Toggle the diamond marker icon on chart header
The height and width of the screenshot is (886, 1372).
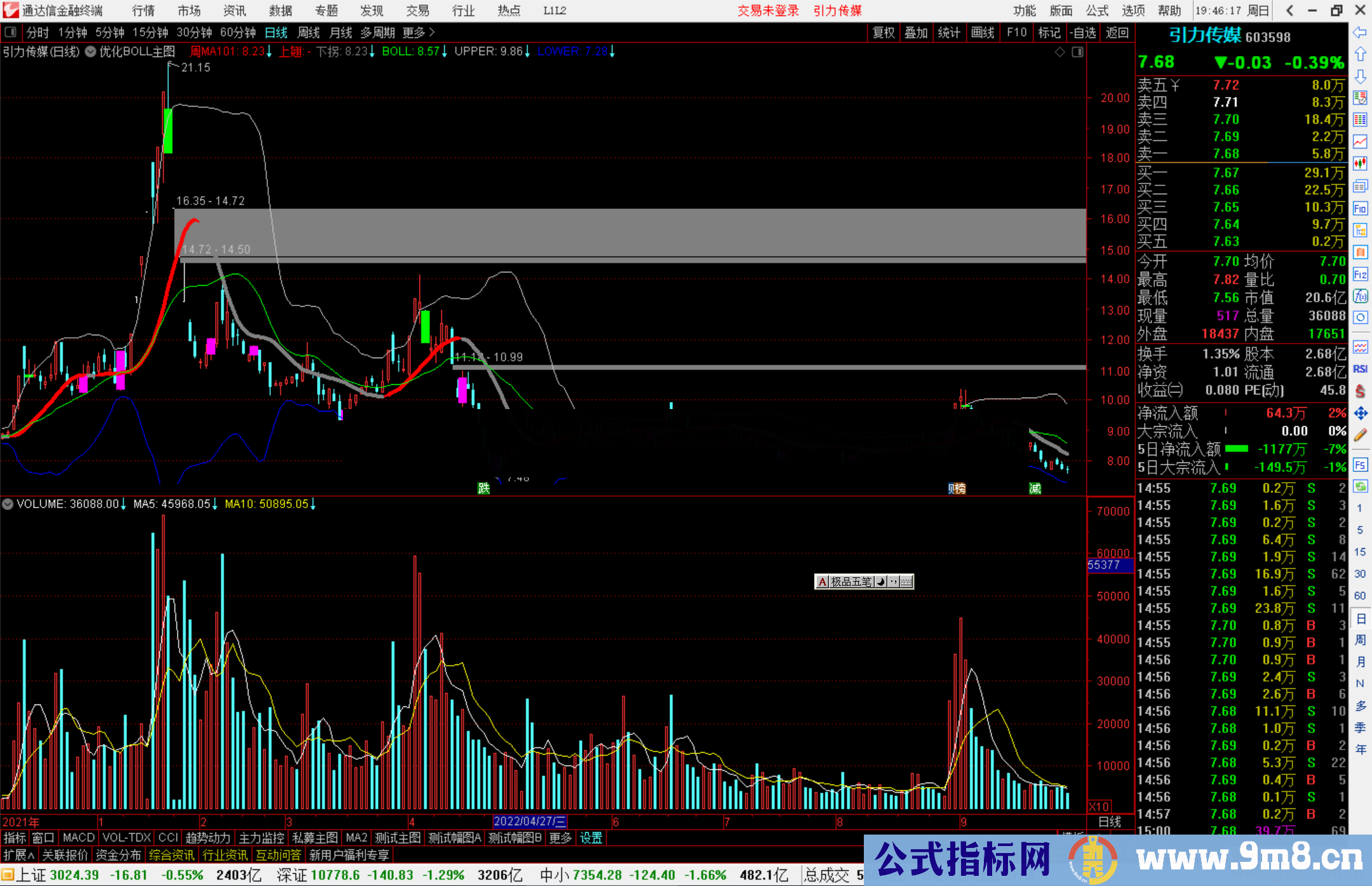(x=1059, y=52)
